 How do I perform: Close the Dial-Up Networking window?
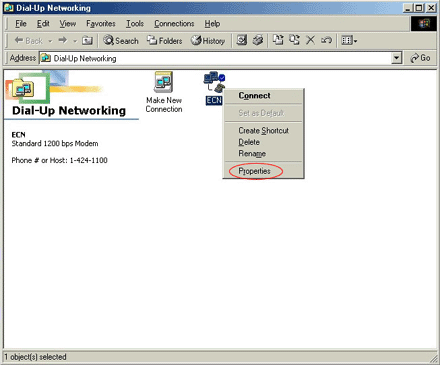[431, 8]
